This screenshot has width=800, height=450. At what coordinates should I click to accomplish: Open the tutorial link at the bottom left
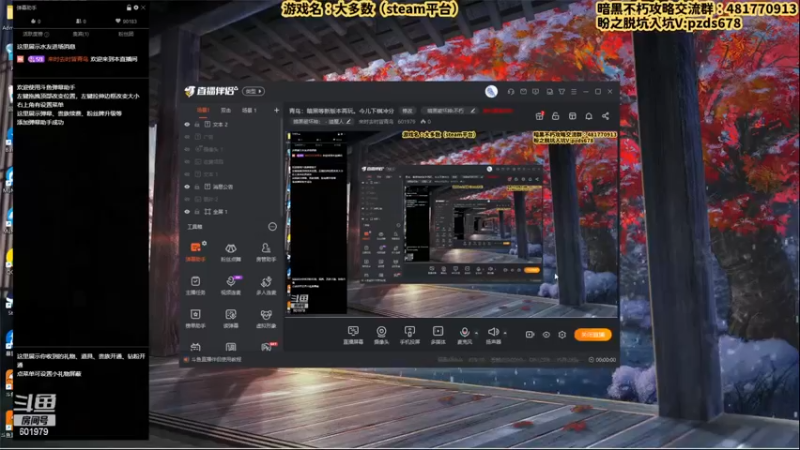pos(216,360)
